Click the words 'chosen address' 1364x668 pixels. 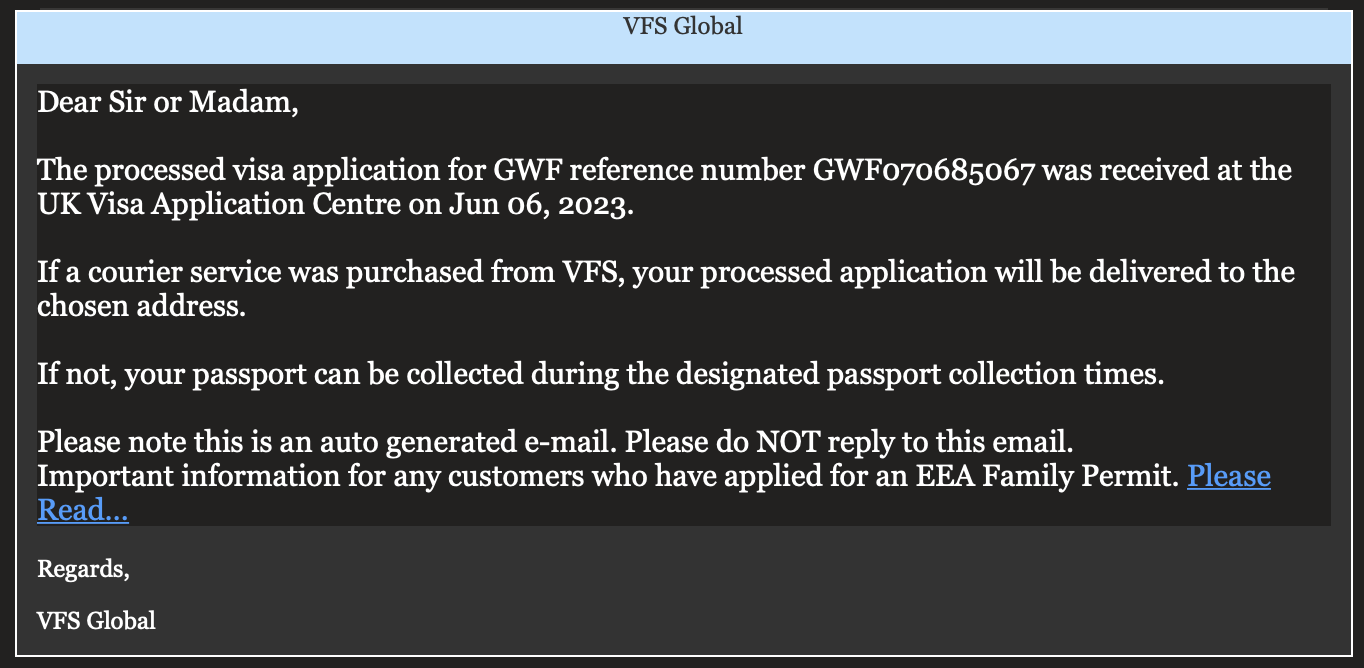click(141, 306)
